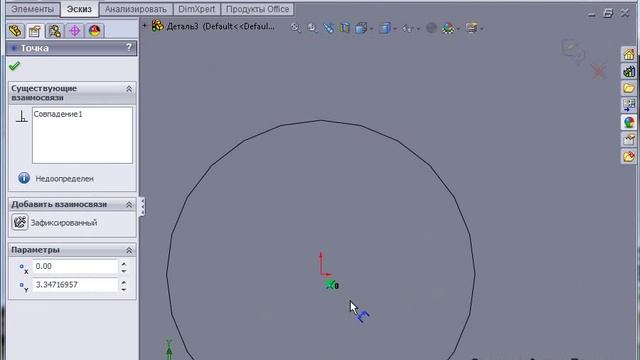Open the FeatureManager design tree tab
This screenshot has width=640, height=360.
(16, 31)
